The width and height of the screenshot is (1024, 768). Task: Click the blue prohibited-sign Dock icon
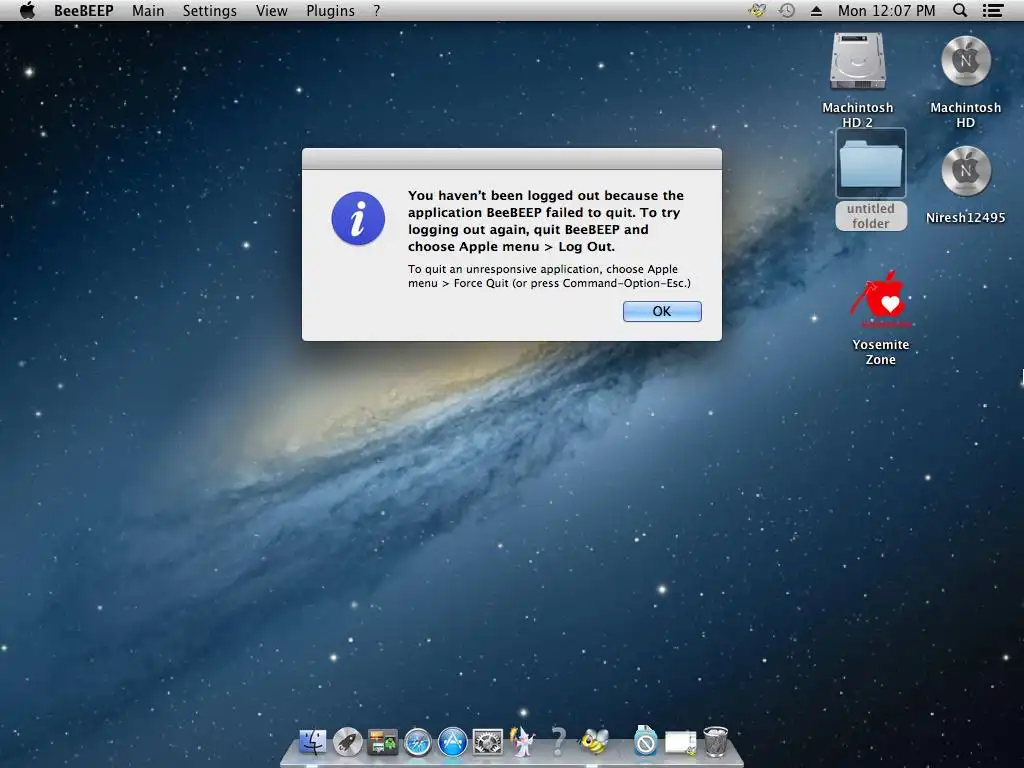[645, 741]
